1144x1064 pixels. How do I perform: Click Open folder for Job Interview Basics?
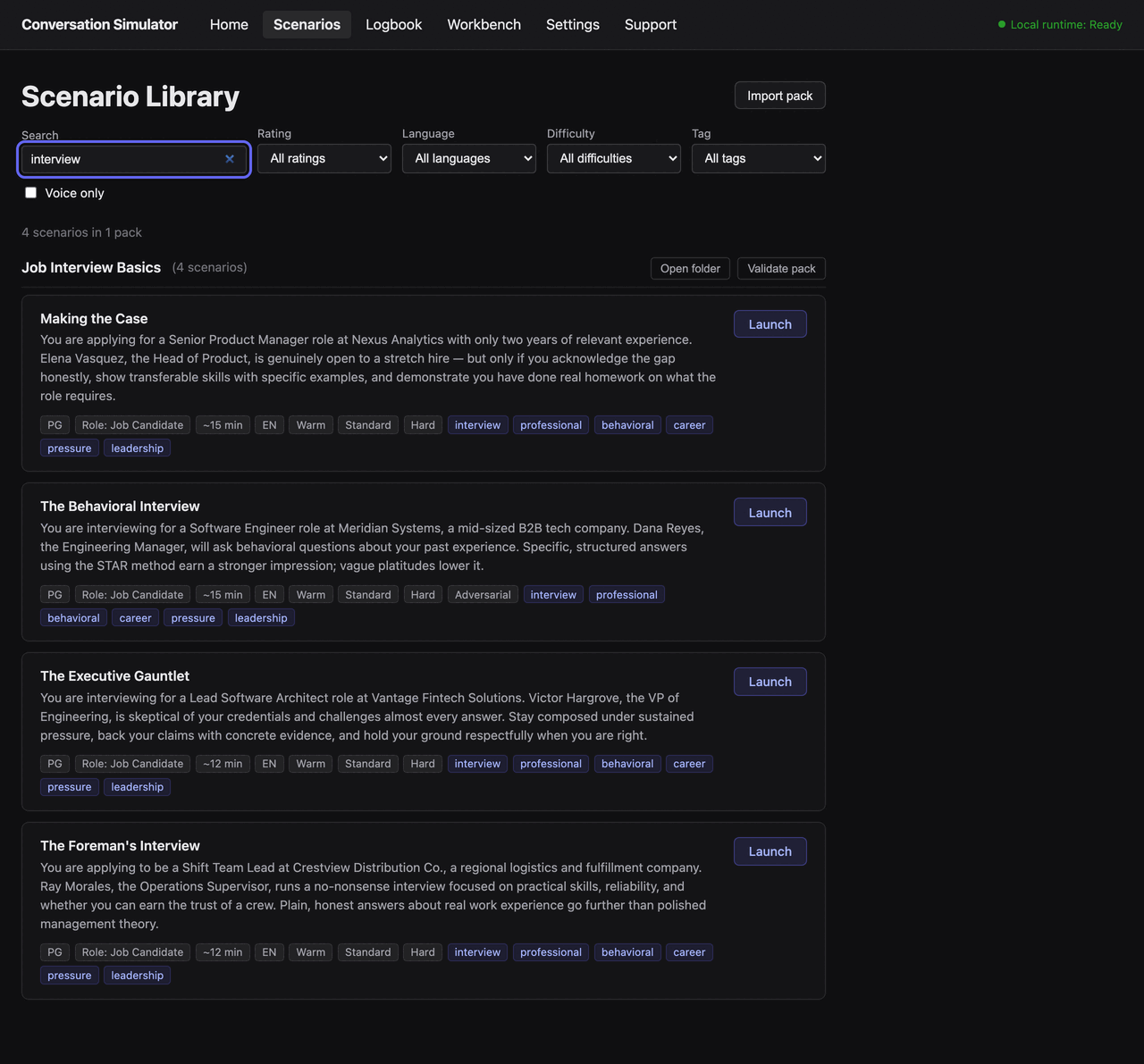pos(690,269)
